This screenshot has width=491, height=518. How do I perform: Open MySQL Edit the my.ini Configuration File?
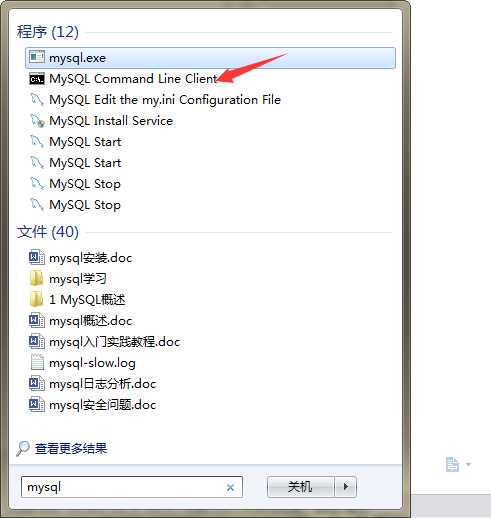(165, 100)
